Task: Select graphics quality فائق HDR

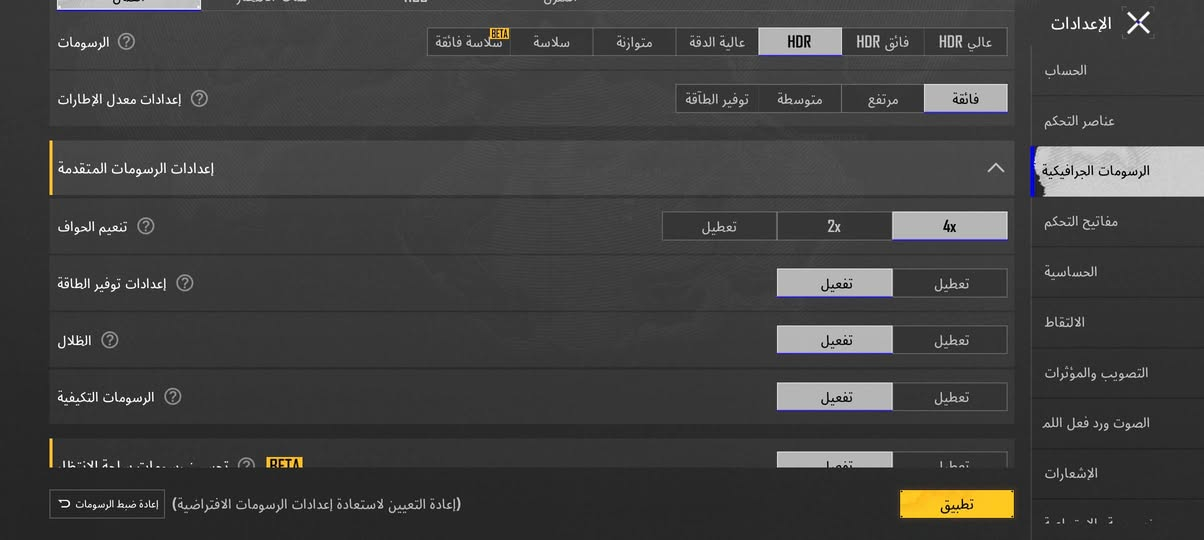Action: pos(883,42)
